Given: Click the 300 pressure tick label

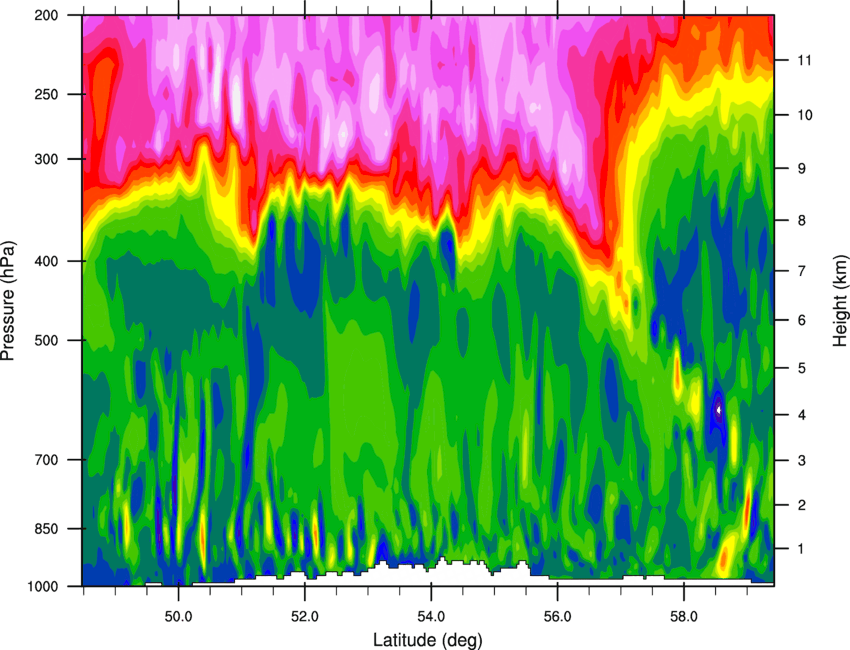Looking at the screenshot, I should [47, 159].
